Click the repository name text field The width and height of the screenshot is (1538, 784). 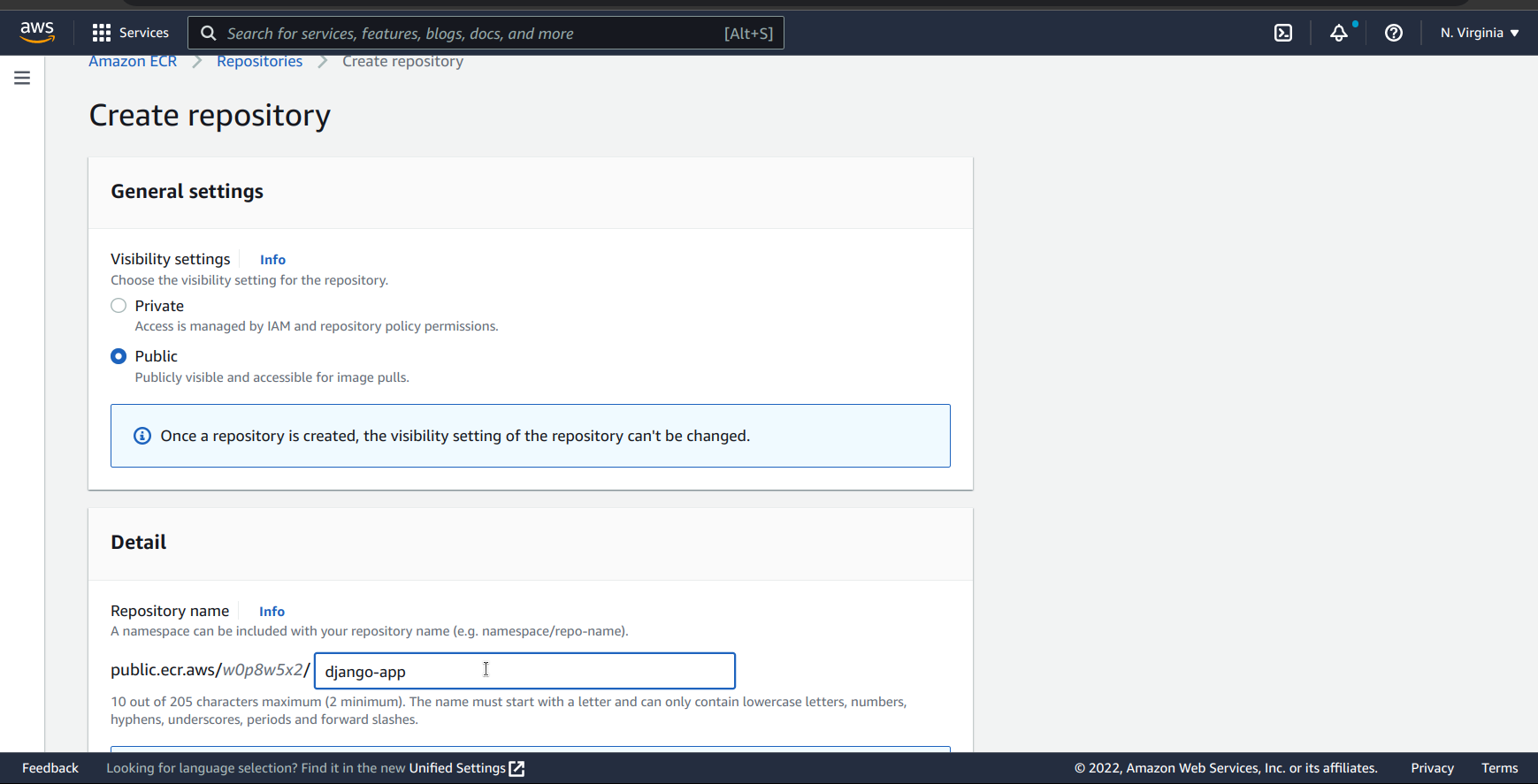(x=524, y=671)
